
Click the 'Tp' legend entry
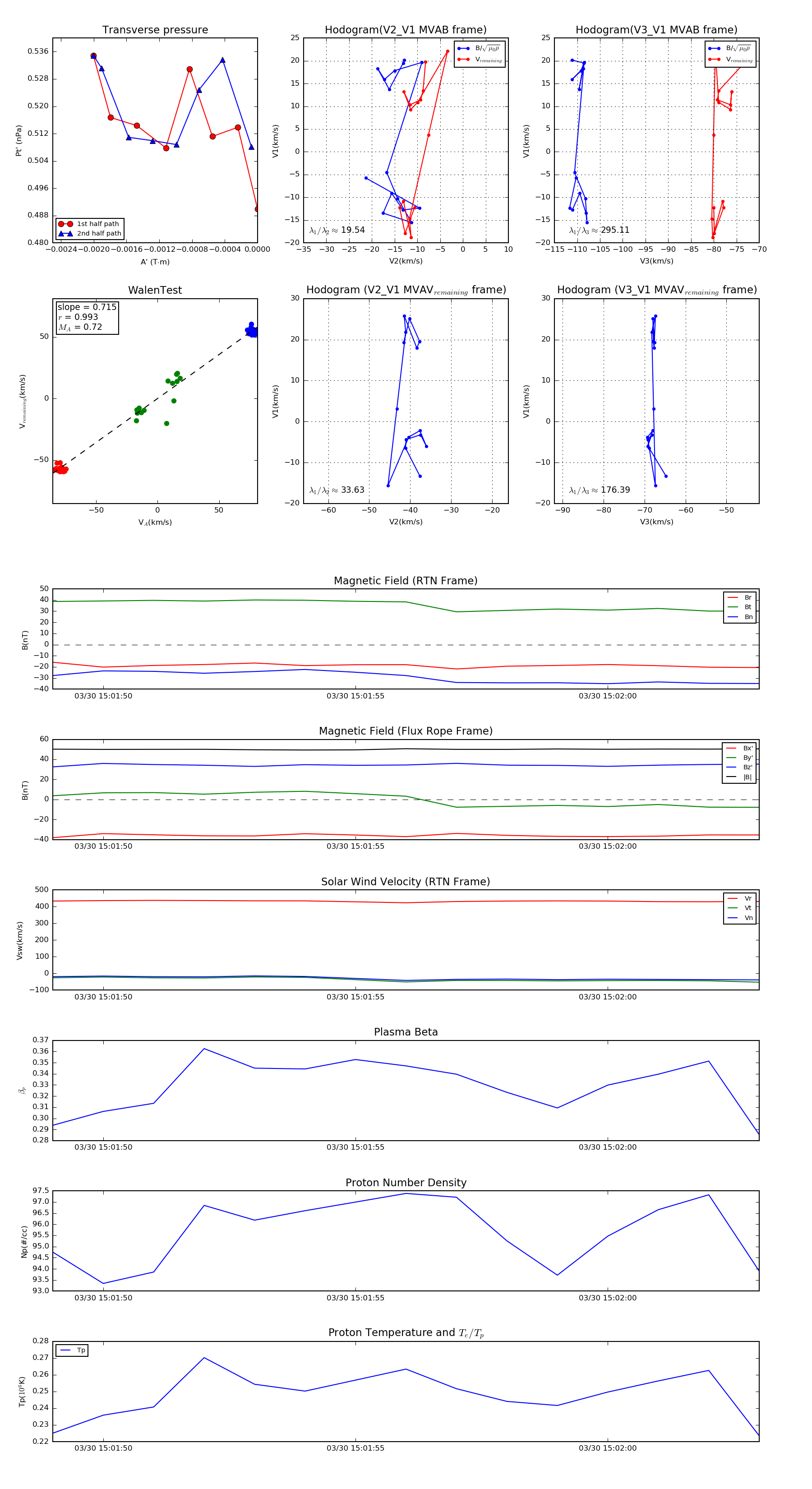point(72,1350)
